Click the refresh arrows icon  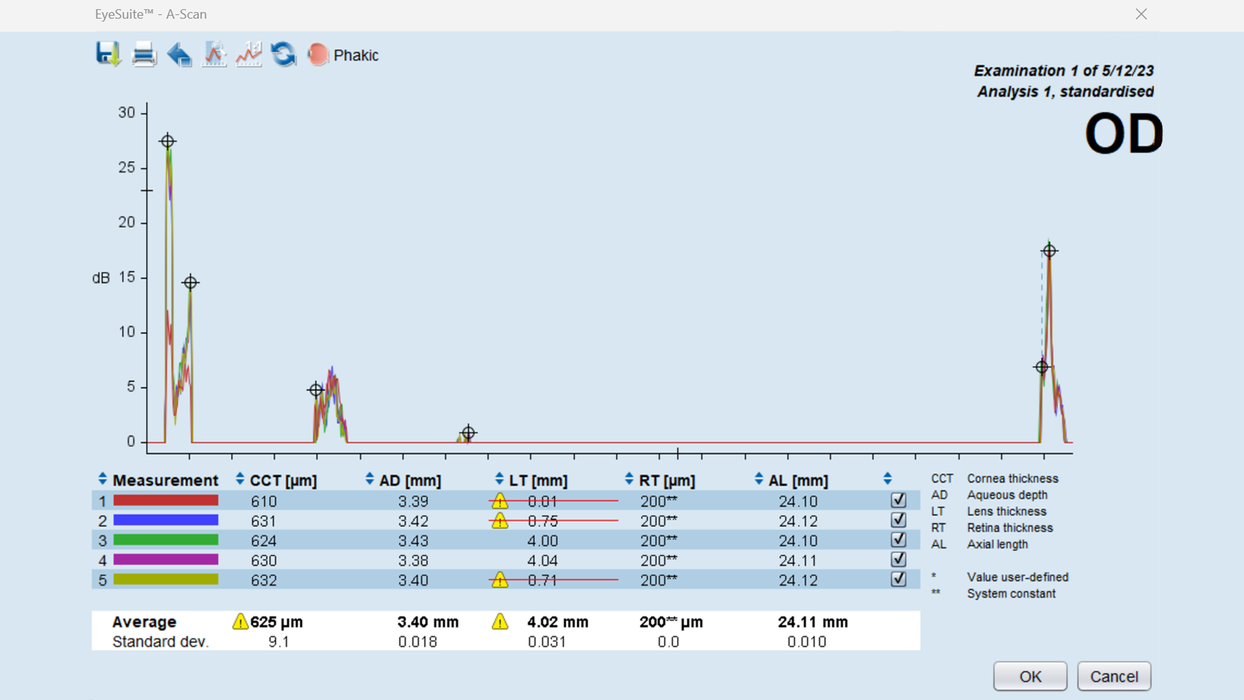click(x=283, y=55)
